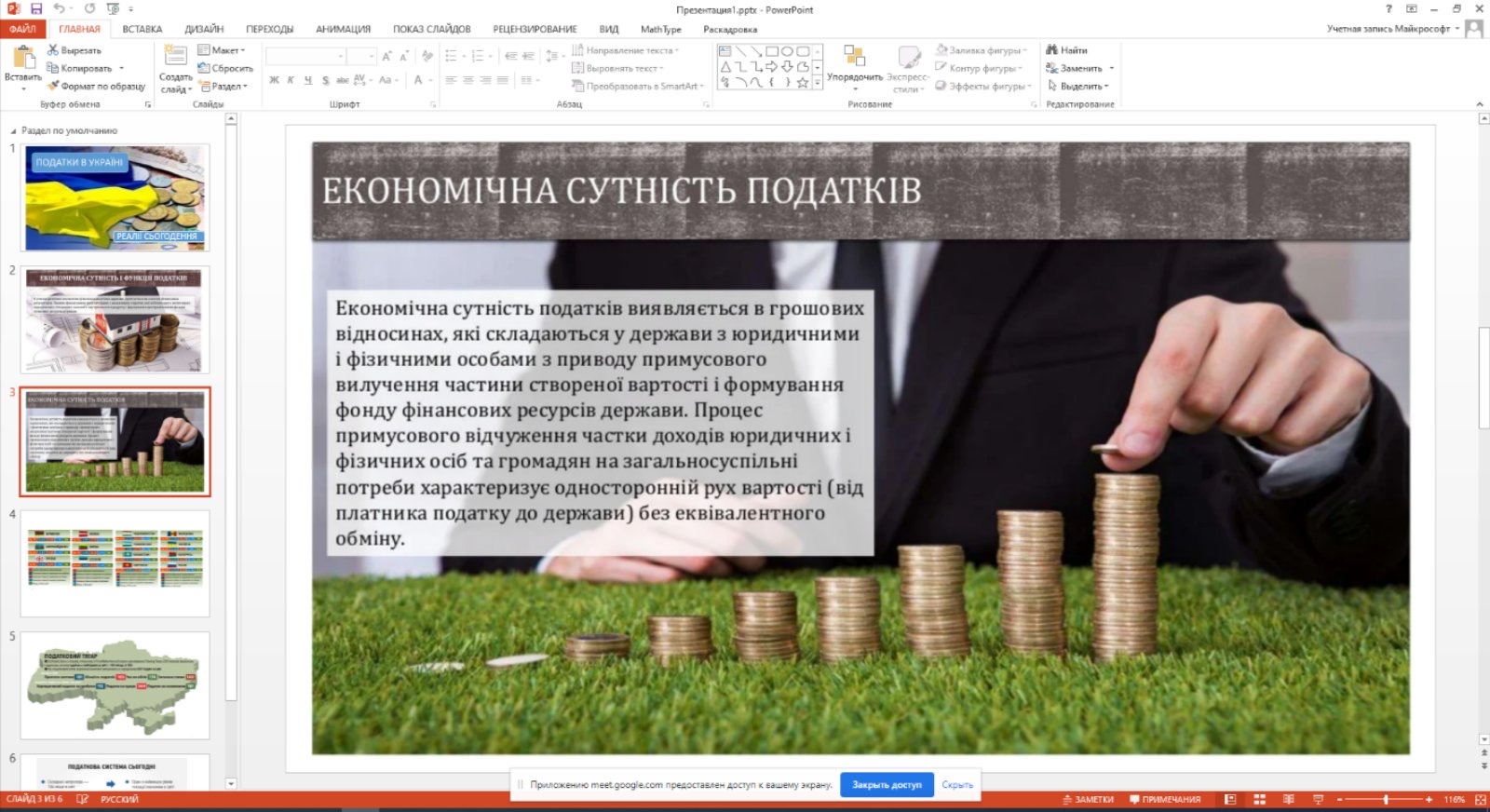This screenshot has height=812, width=1490.
Task: Toggle the Comments (Примечания) pane
Action: click(x=1164, y=800)
